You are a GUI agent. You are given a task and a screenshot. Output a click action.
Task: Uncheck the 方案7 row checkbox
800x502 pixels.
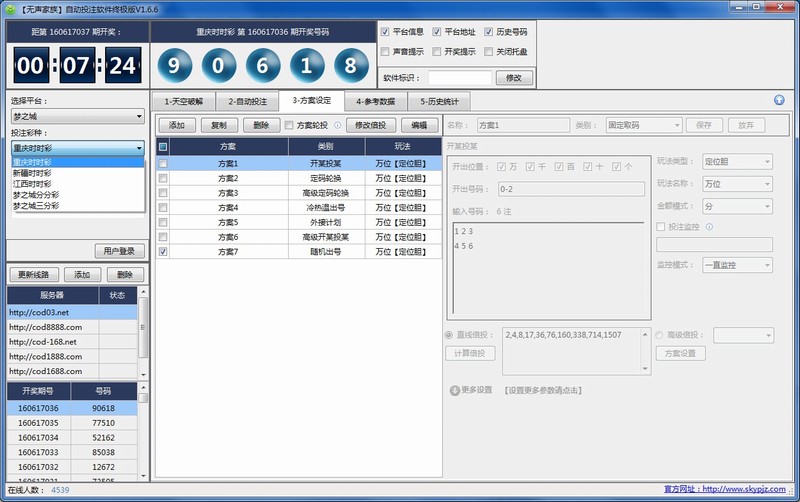tap(163, 253)
